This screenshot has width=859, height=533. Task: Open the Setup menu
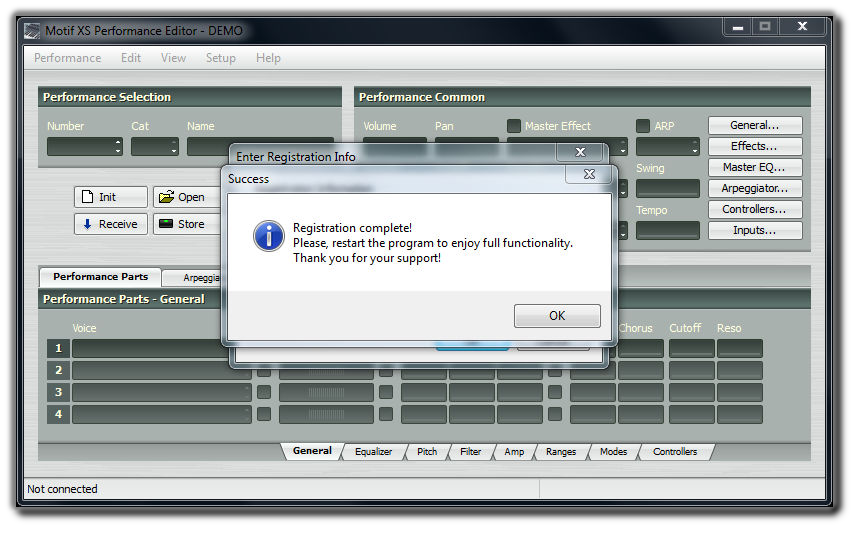(x=220, y=58)
